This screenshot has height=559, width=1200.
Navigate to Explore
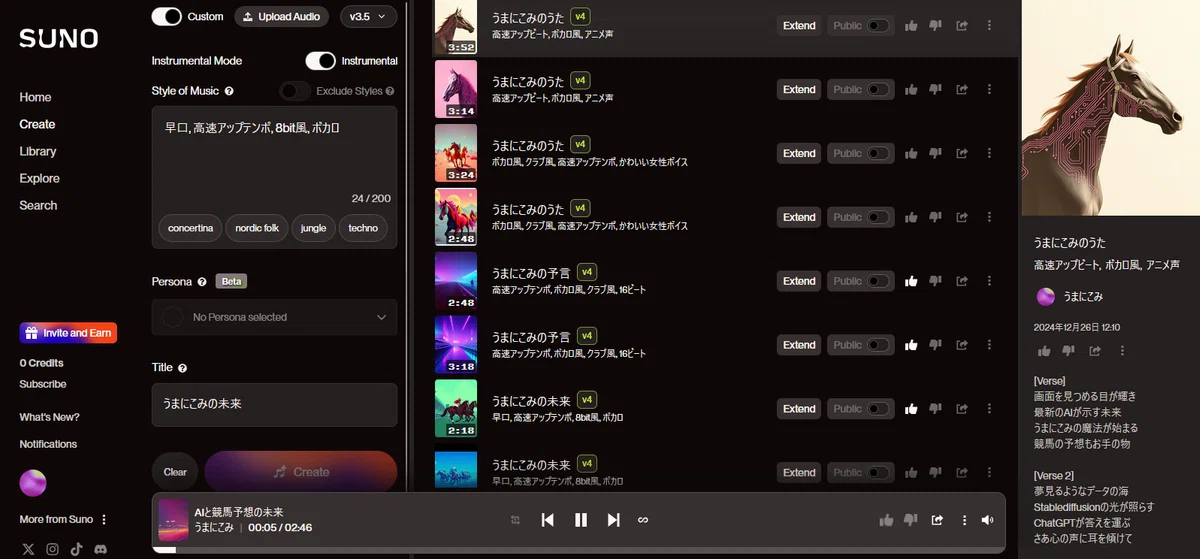(39, 178)
